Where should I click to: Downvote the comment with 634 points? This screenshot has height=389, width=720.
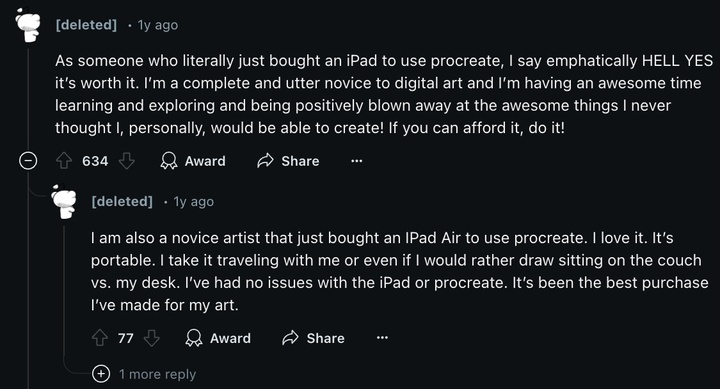click(126, 161)
